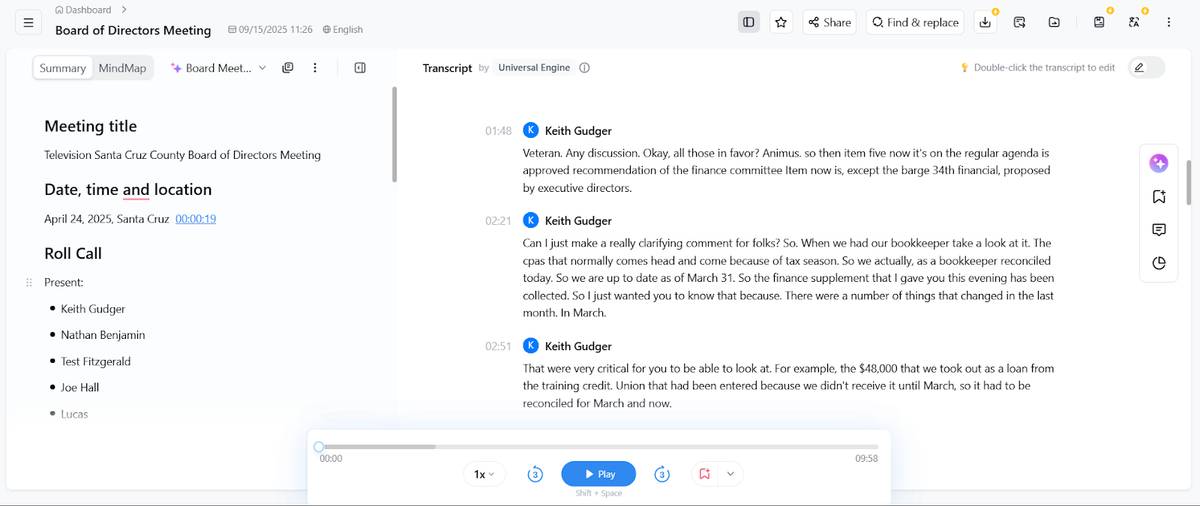Jump to the 00:00:19 timestamp link
The image size is (1200, 506).
coord(196,219)
